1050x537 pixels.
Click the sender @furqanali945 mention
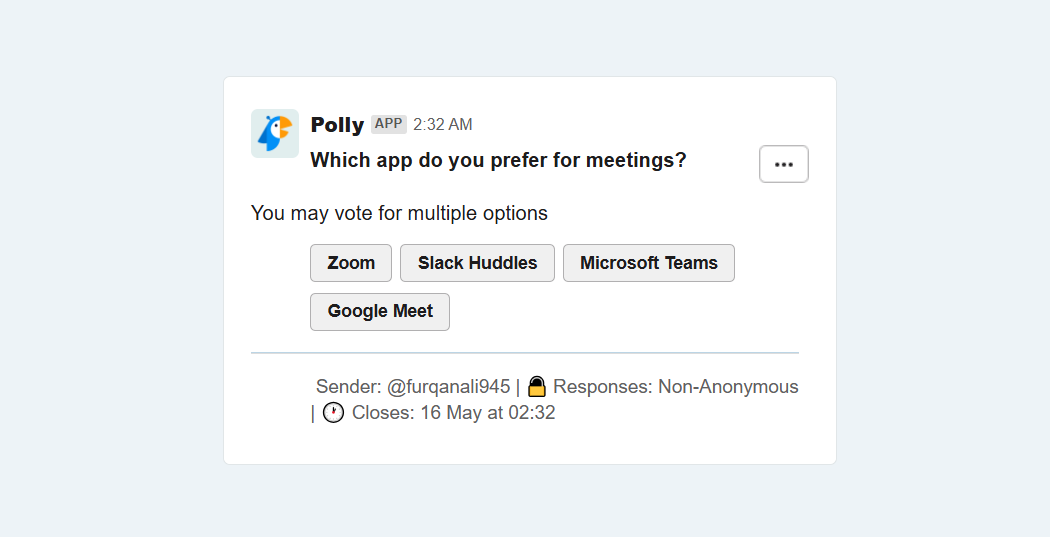tap(449, 386)
